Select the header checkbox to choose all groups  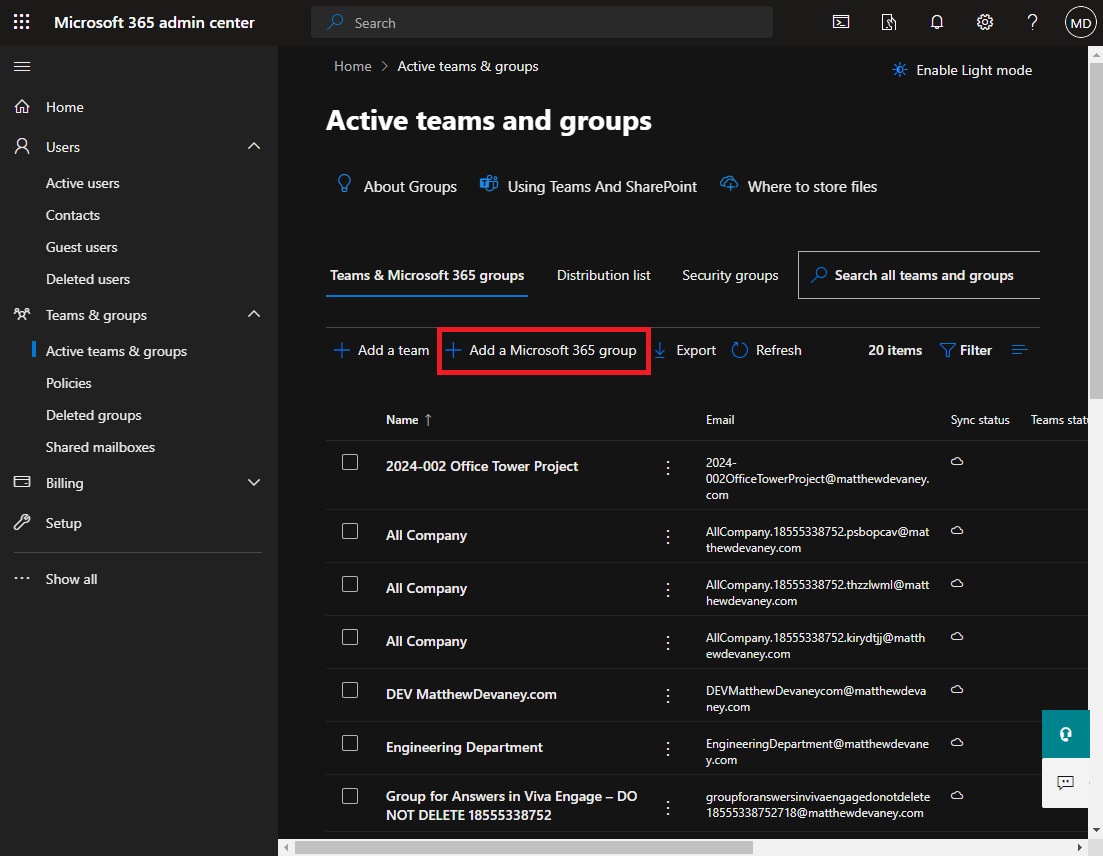coord(350,420)
